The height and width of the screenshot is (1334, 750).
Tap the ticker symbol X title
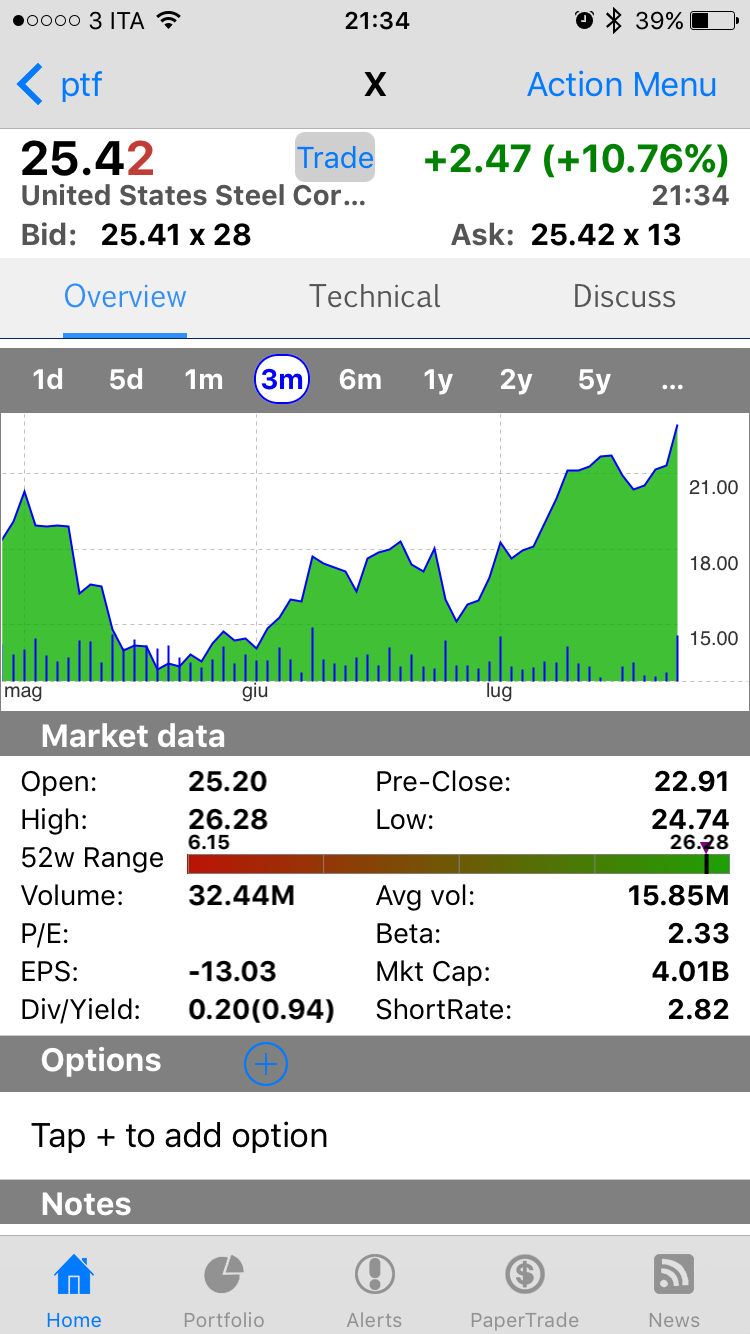pyautogui.click(x=375, y=86)
